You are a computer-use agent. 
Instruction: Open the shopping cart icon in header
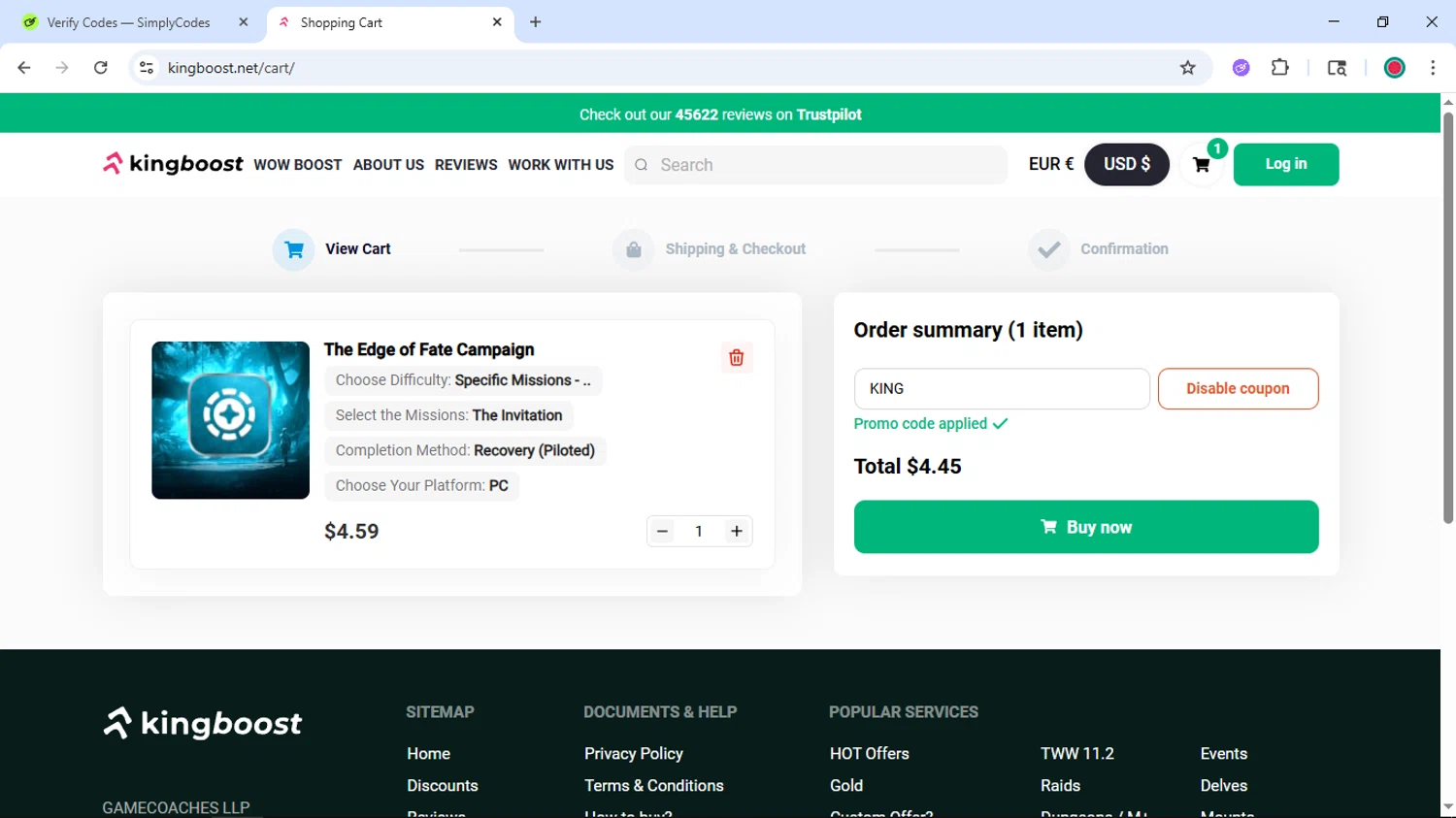coord(1202,165)
